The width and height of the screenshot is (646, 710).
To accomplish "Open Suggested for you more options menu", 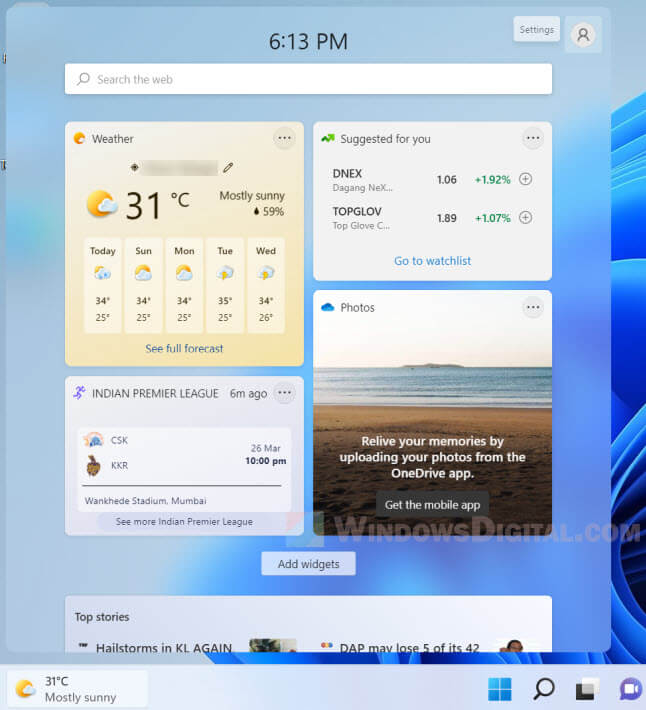I will (x=533, y=138).
